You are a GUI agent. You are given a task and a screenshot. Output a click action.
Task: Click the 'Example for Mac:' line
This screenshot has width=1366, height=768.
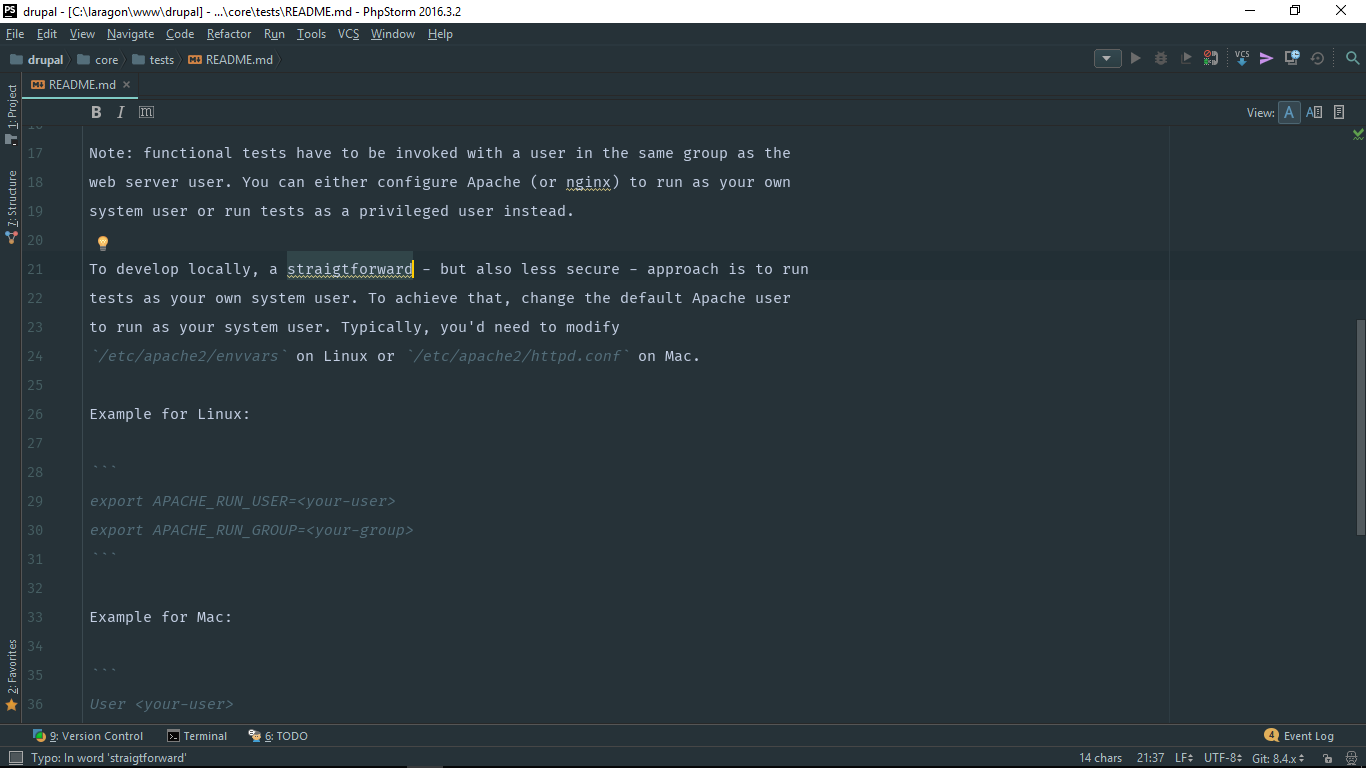coord(161,617)
